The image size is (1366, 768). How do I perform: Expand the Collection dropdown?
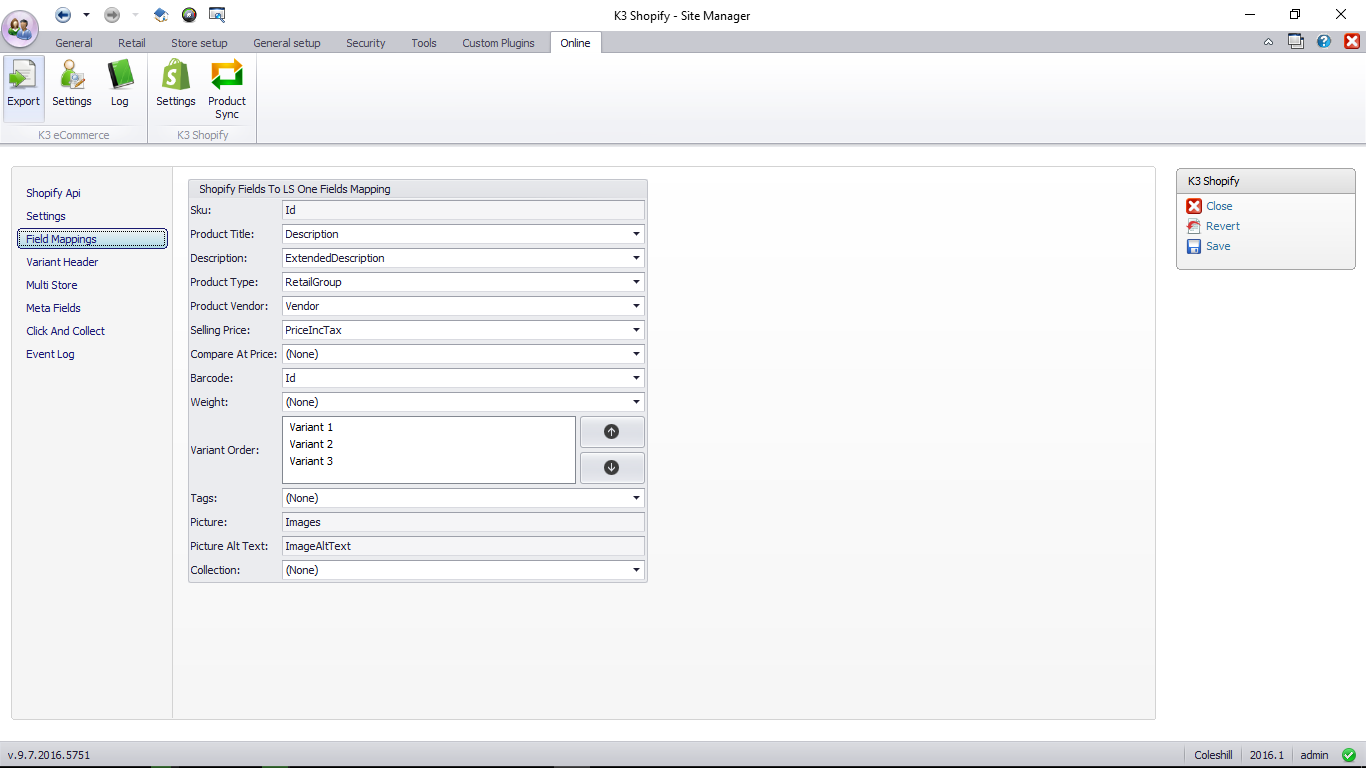click(636, 570)
